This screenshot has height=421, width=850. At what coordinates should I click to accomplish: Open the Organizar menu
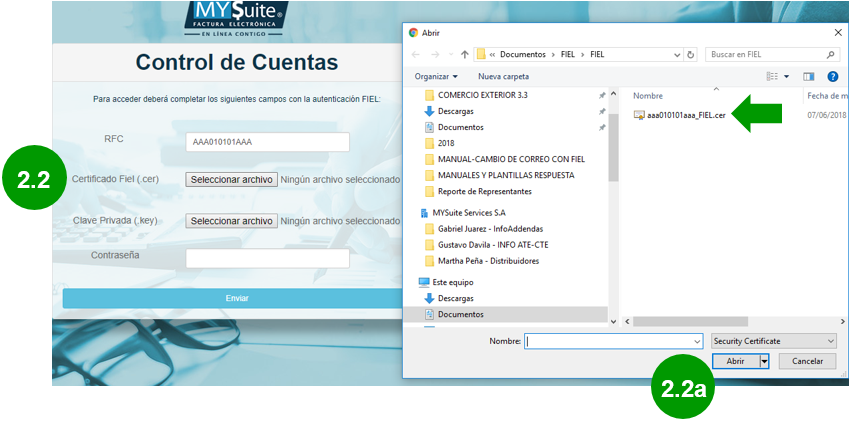click(x=436, y=76)
